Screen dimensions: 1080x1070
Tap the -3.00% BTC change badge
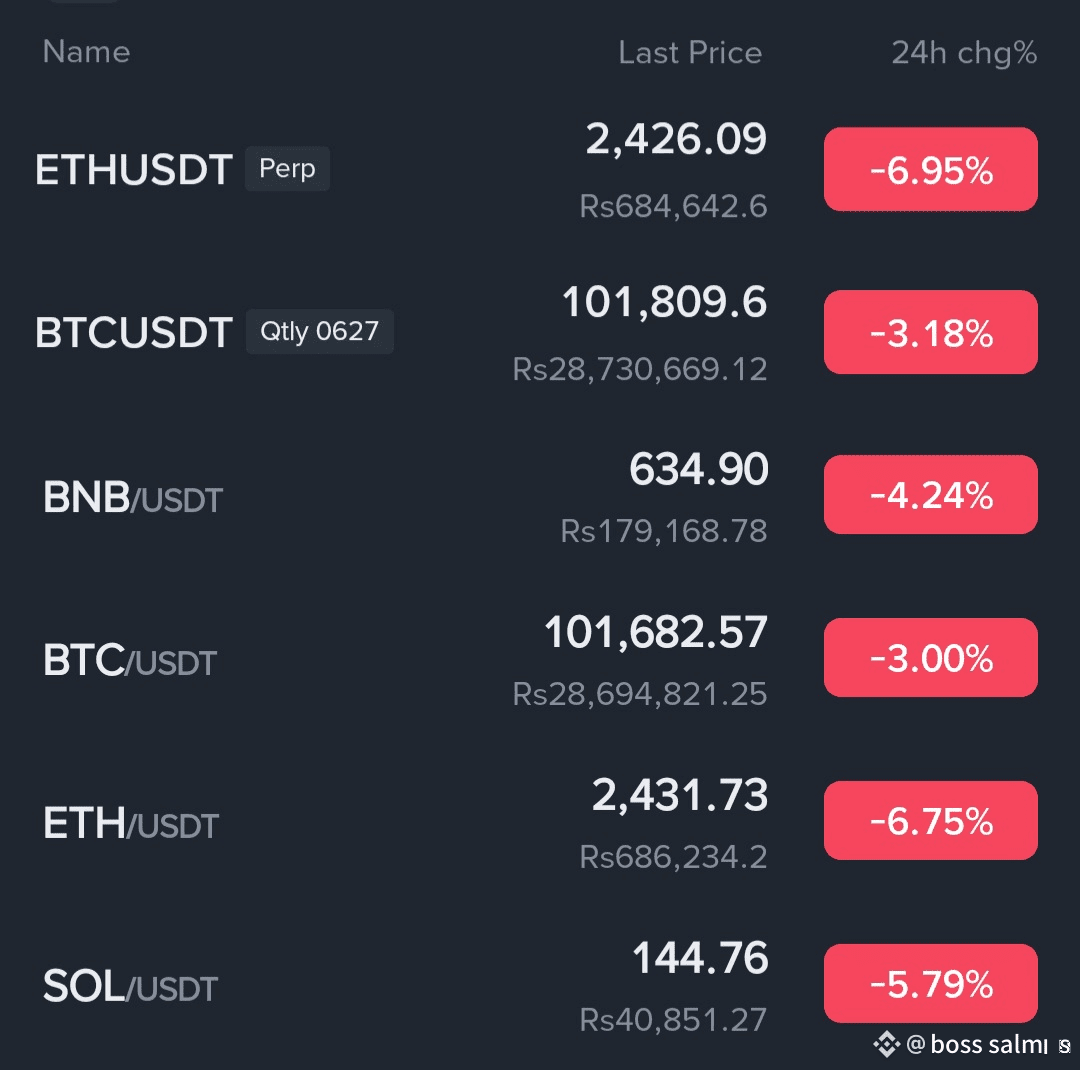930,658
